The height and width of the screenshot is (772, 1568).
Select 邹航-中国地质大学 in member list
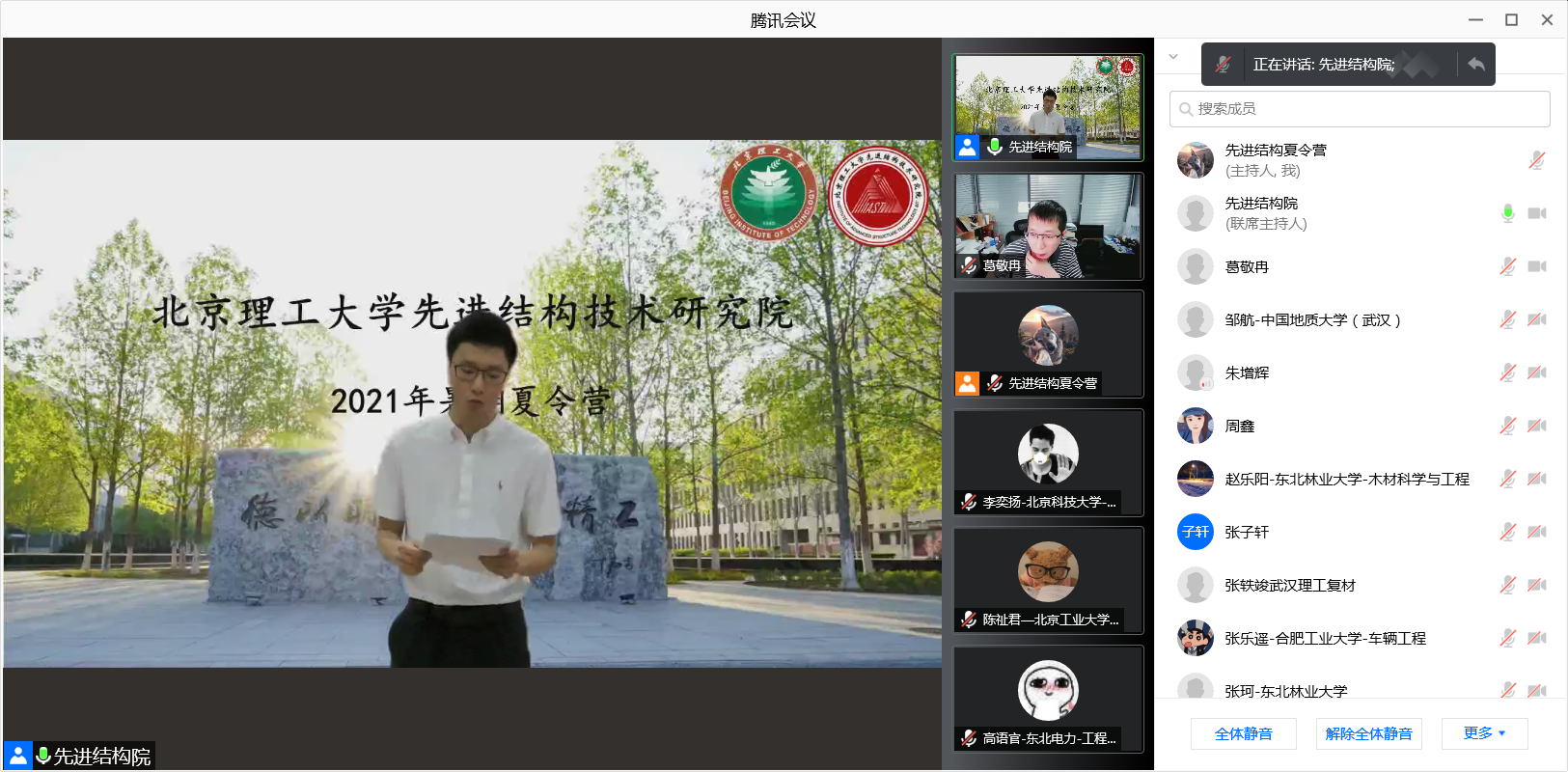(1312, 319)
